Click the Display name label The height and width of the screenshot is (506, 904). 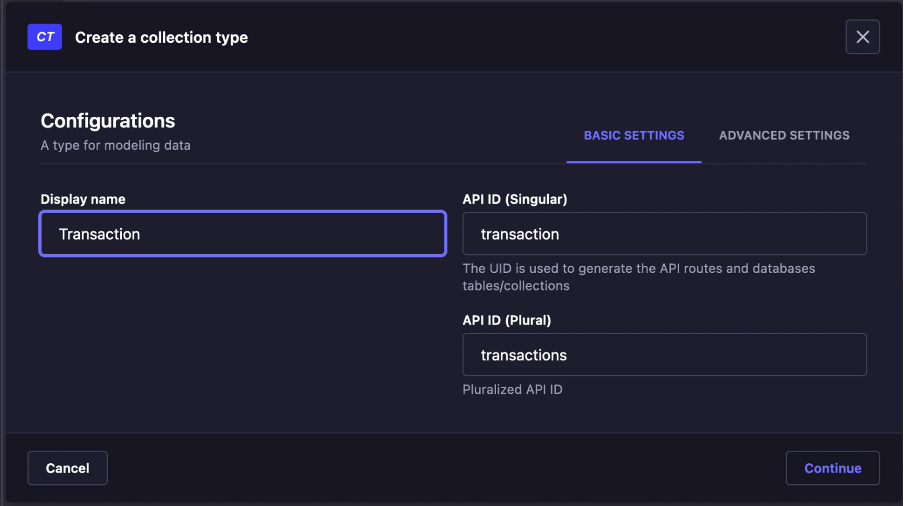click(x=83, y=200)
